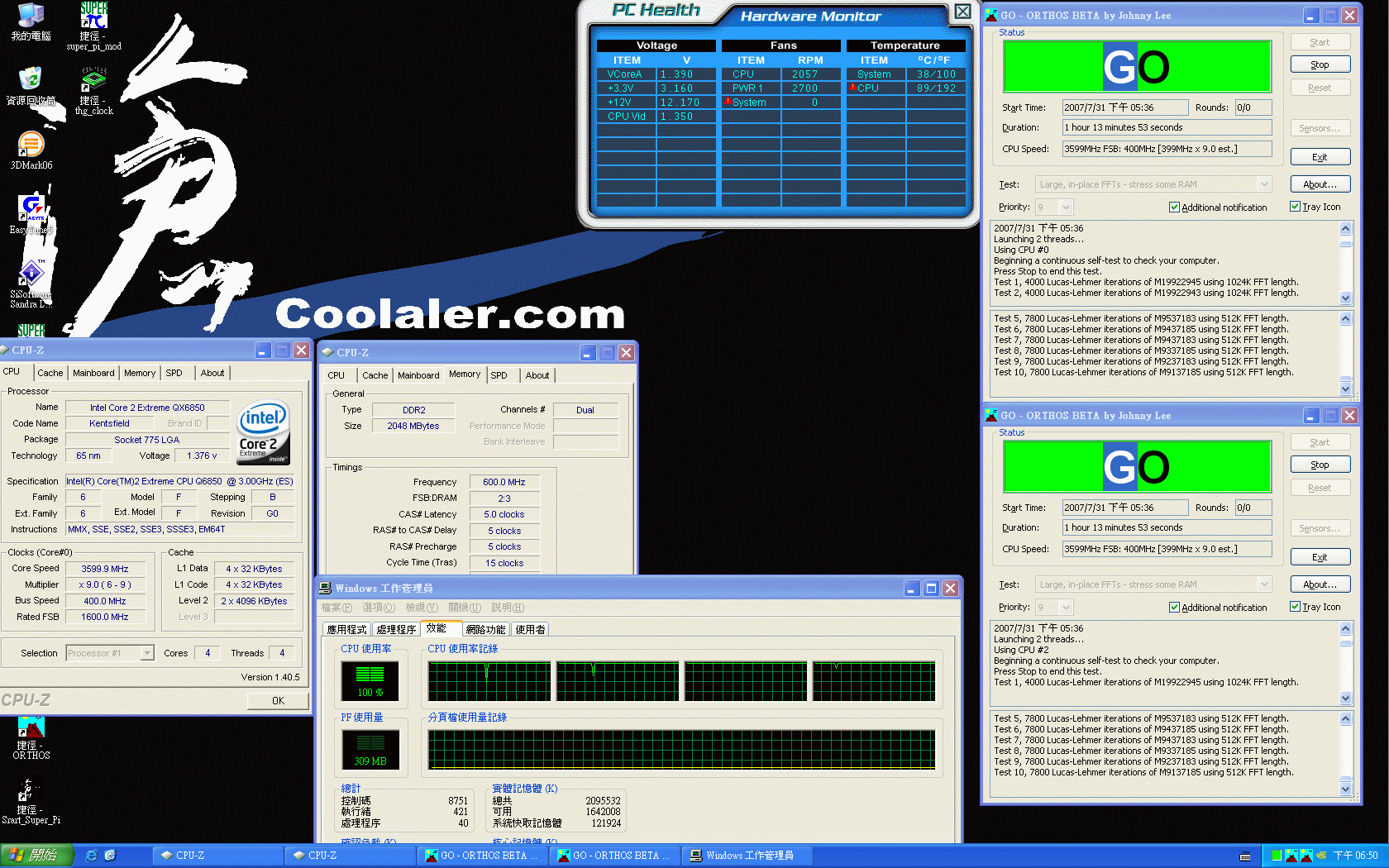Click the upper ORTHOS window title icon

click(991, 15)
